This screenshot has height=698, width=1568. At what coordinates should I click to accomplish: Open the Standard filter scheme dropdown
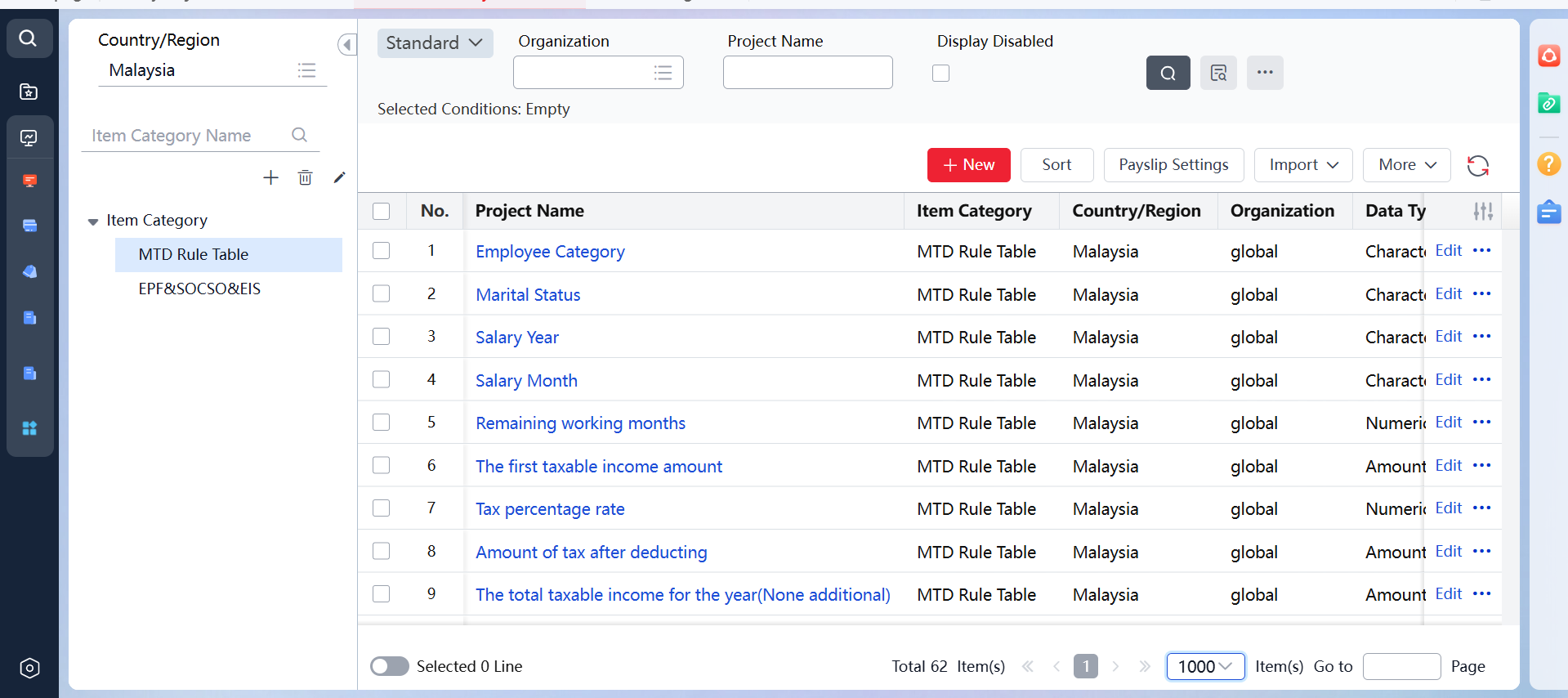point(435,43)
